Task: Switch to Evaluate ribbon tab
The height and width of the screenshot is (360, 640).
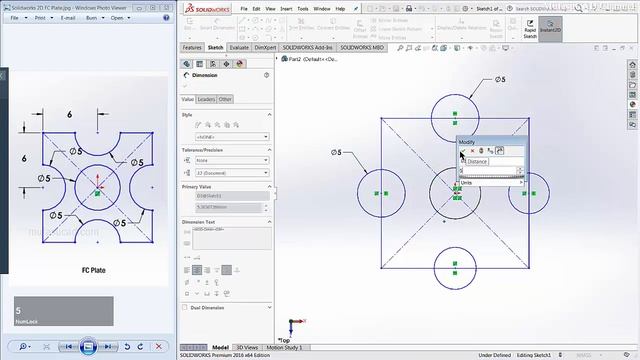Action: pos(239,48)
